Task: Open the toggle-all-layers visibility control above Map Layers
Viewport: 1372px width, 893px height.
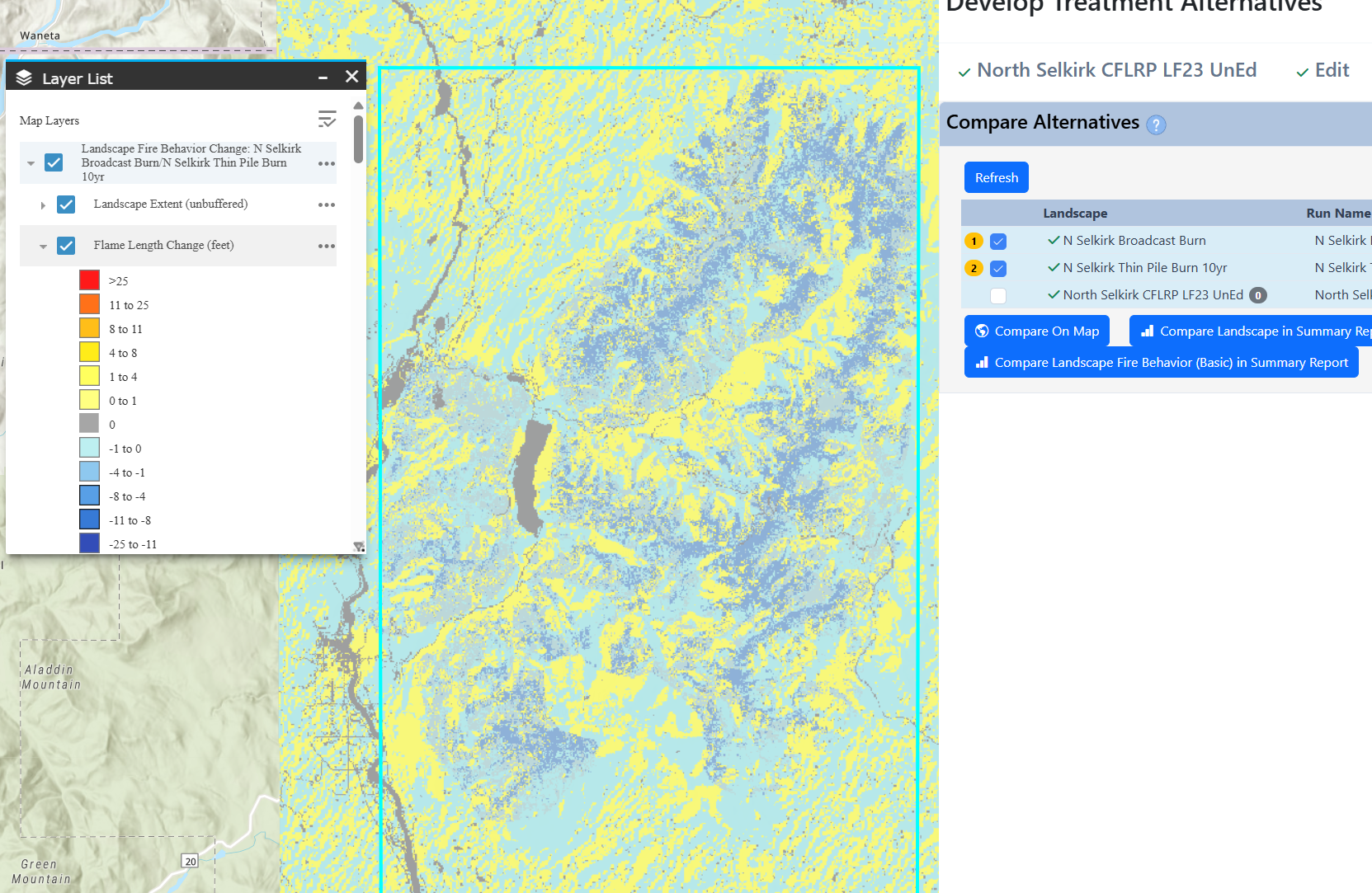Action: (328, 120)
